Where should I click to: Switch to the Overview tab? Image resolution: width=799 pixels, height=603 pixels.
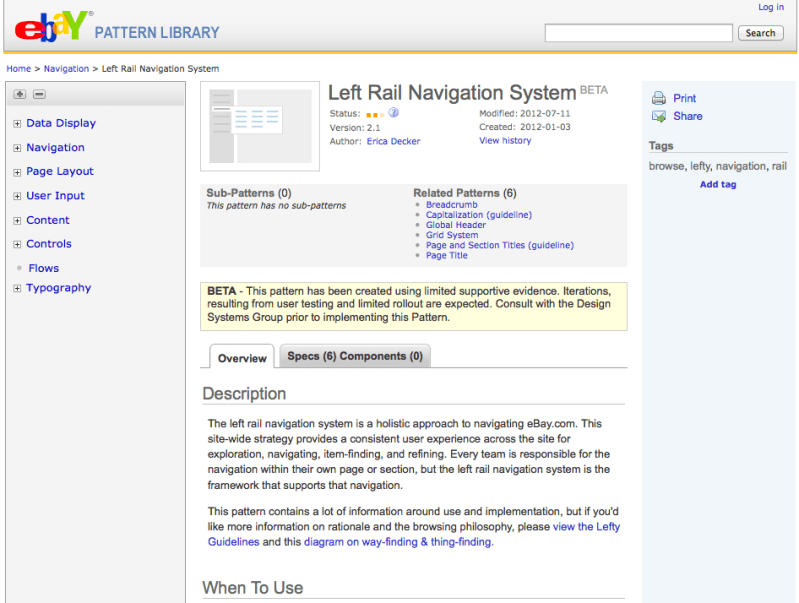(242, 358)
